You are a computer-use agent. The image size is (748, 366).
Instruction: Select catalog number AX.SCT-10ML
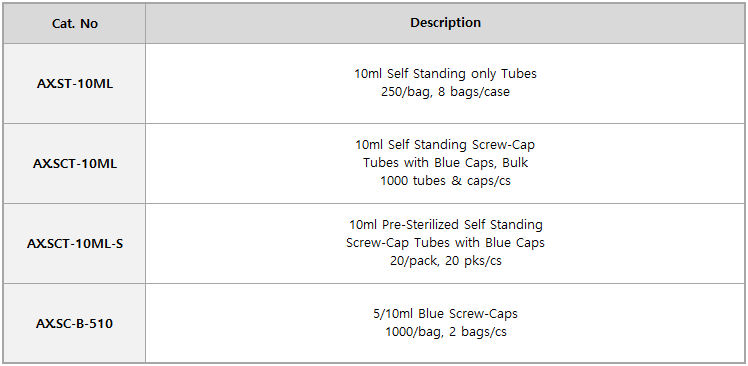point(75,164)
